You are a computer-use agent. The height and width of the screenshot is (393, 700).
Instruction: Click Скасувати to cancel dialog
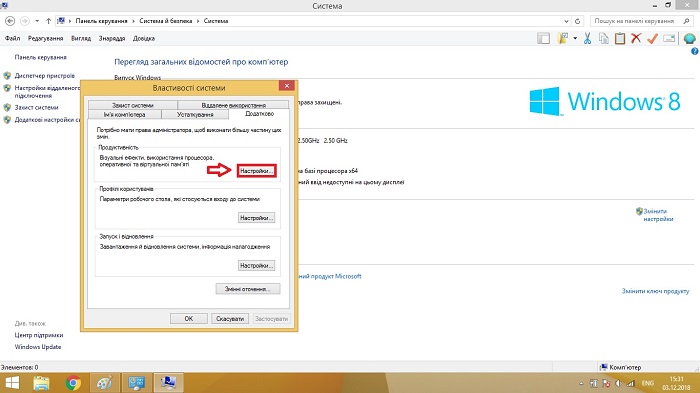click(x=230, y=318)
